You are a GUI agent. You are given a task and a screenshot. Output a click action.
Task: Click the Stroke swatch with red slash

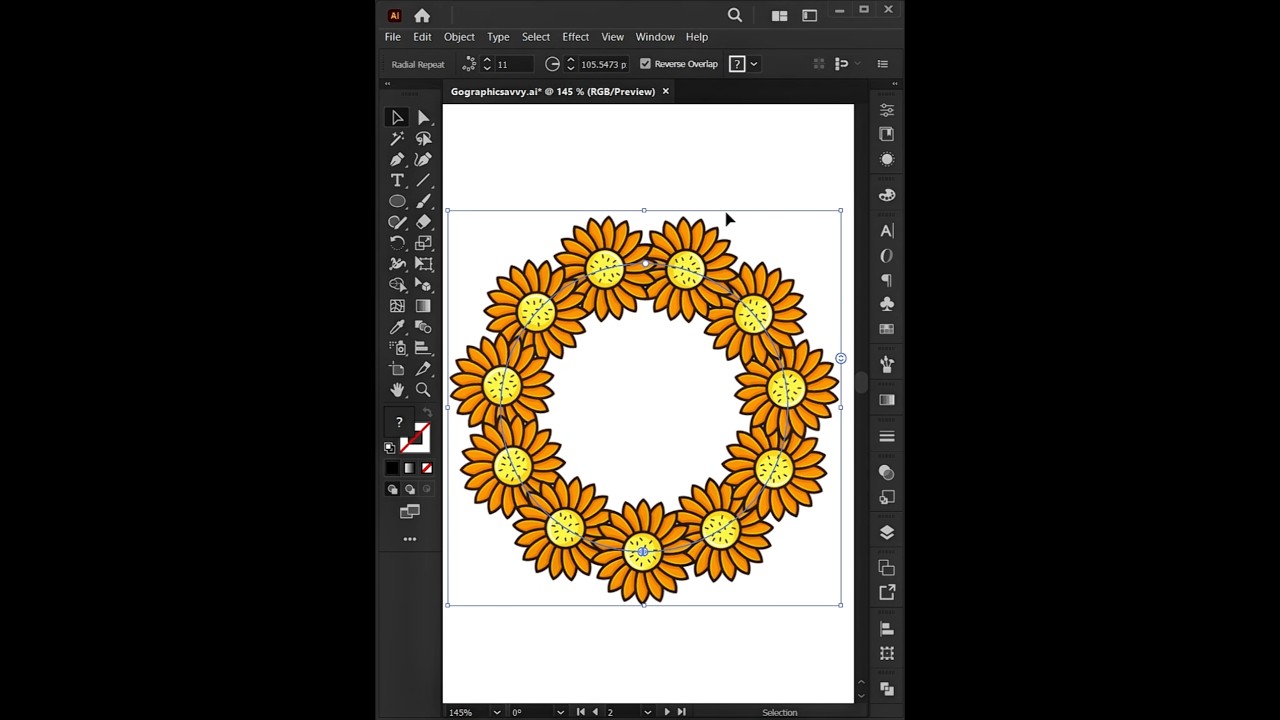(416, 438)
